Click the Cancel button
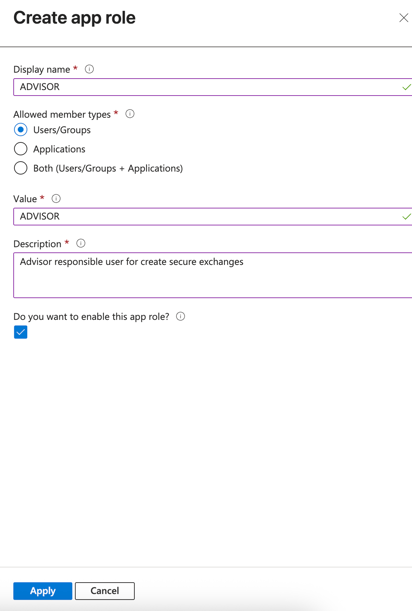412x611 pixels. coord(105,591)
